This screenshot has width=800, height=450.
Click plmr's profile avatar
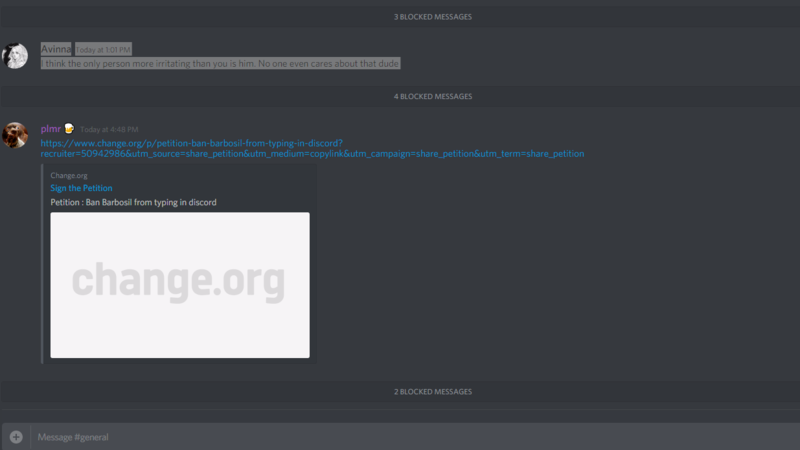(15, 135)
